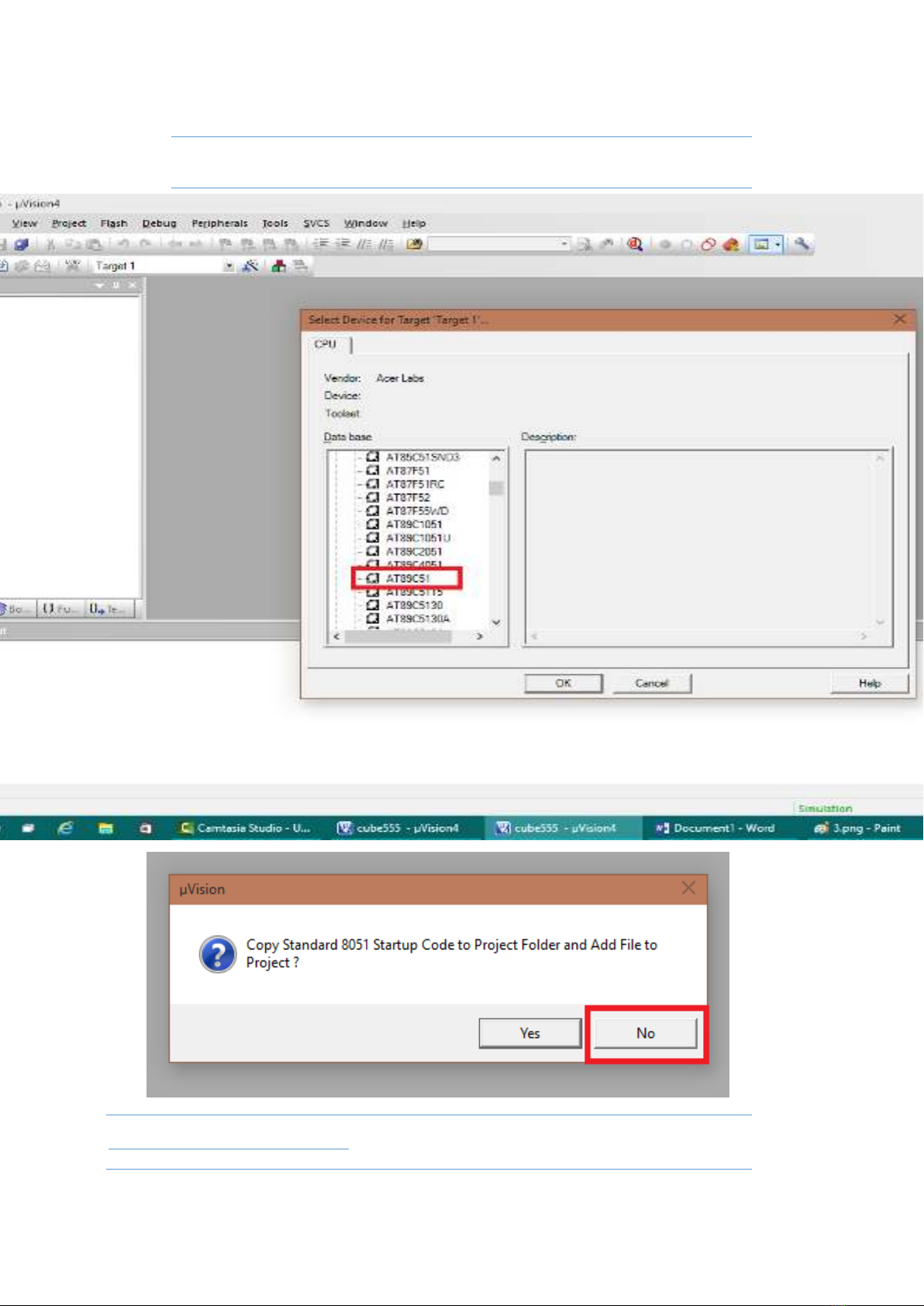Open the Manage Components colored blocks icon
Screen dimensions: 924x1306
[279, 266]
